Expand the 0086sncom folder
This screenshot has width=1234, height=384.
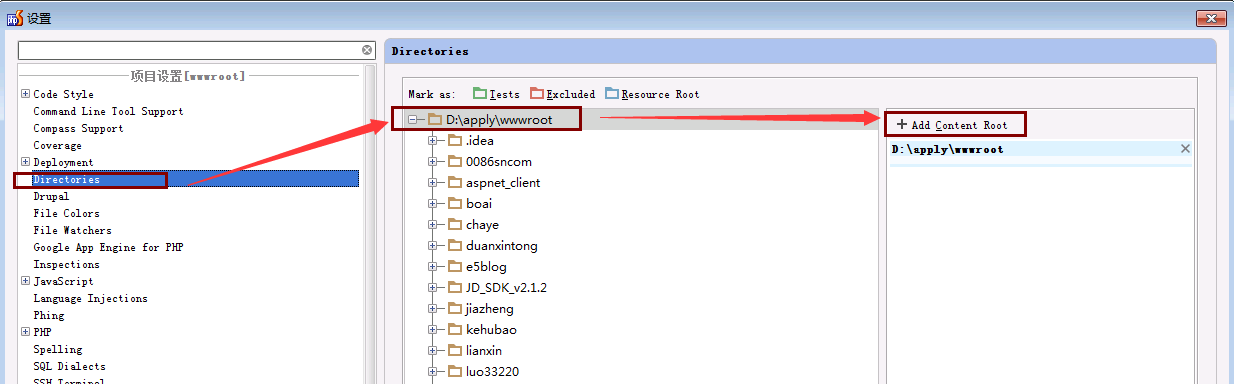[x=433, y=162]
